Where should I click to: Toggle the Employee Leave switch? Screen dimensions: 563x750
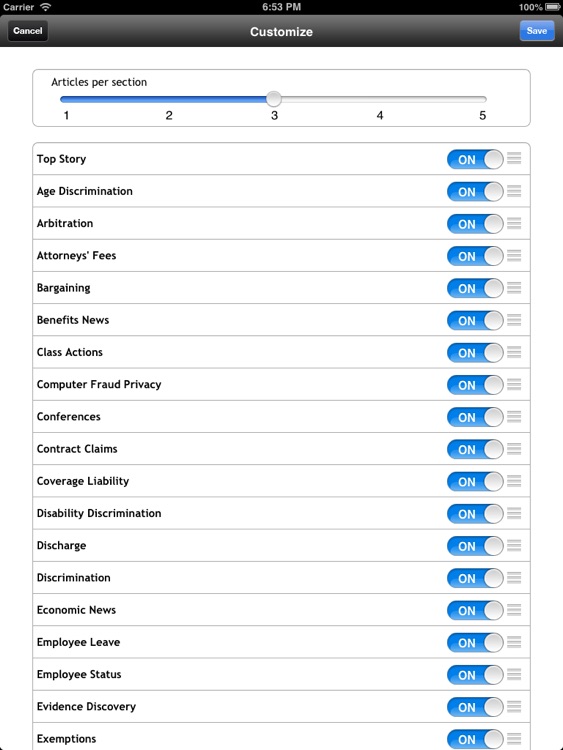(x=475, y=643)
